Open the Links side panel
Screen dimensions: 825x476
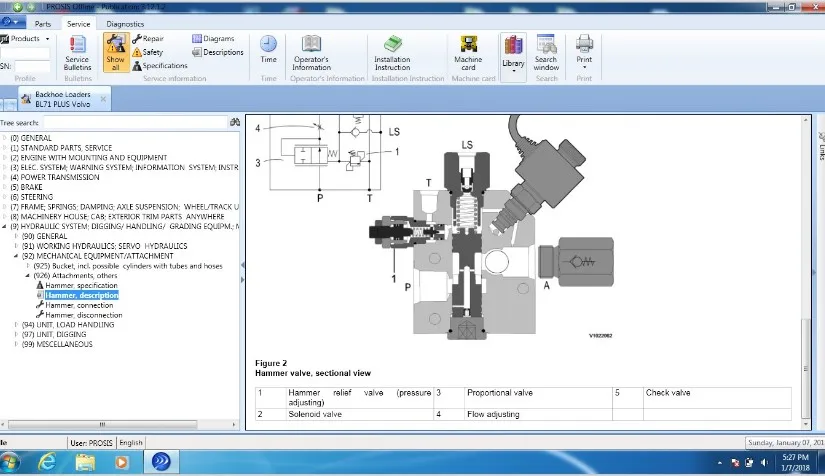(821, 147)
